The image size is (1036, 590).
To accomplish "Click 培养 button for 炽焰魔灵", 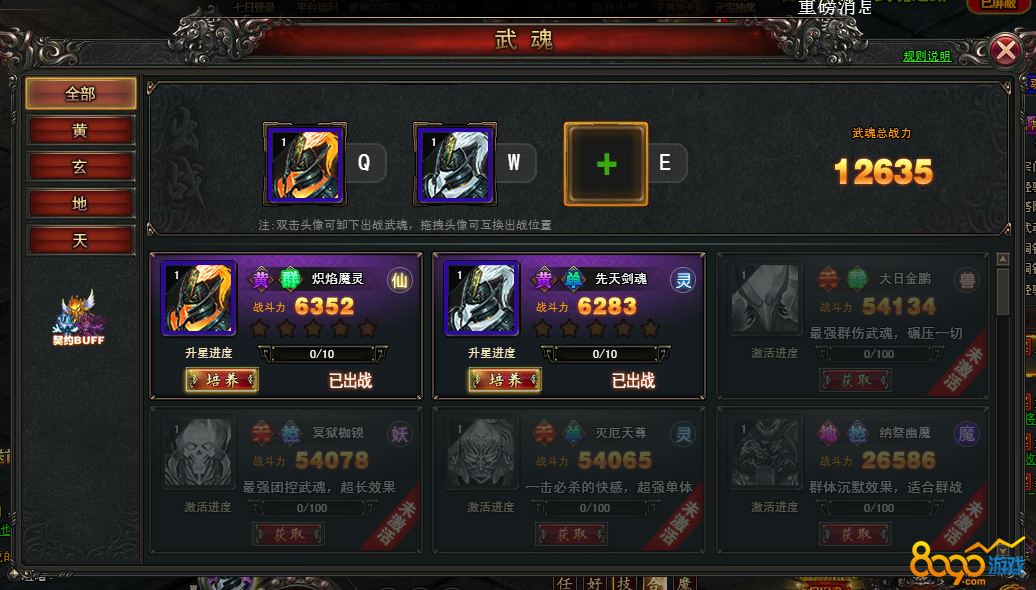I will click(x=222, y=380).
